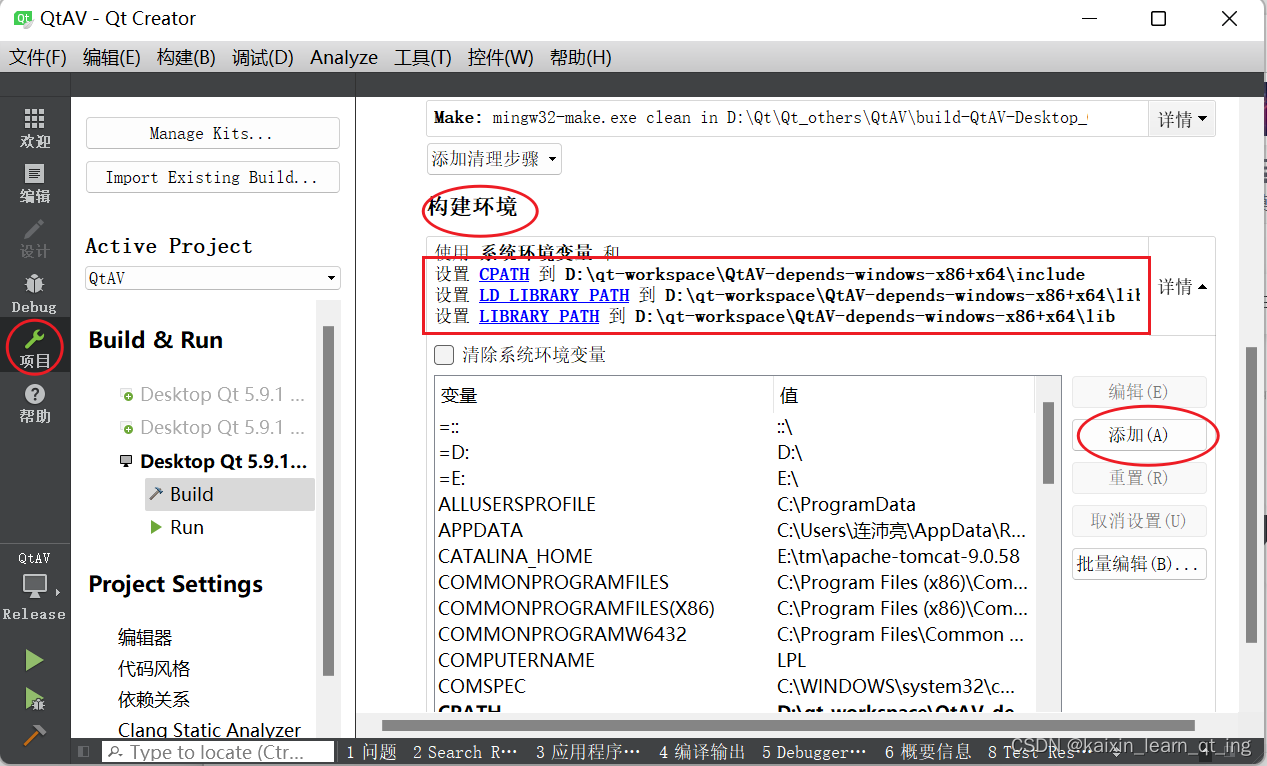Open the Application Output (应用程序) pane
The height and width of the screenshot is (766, 1267).
point(587,752)
